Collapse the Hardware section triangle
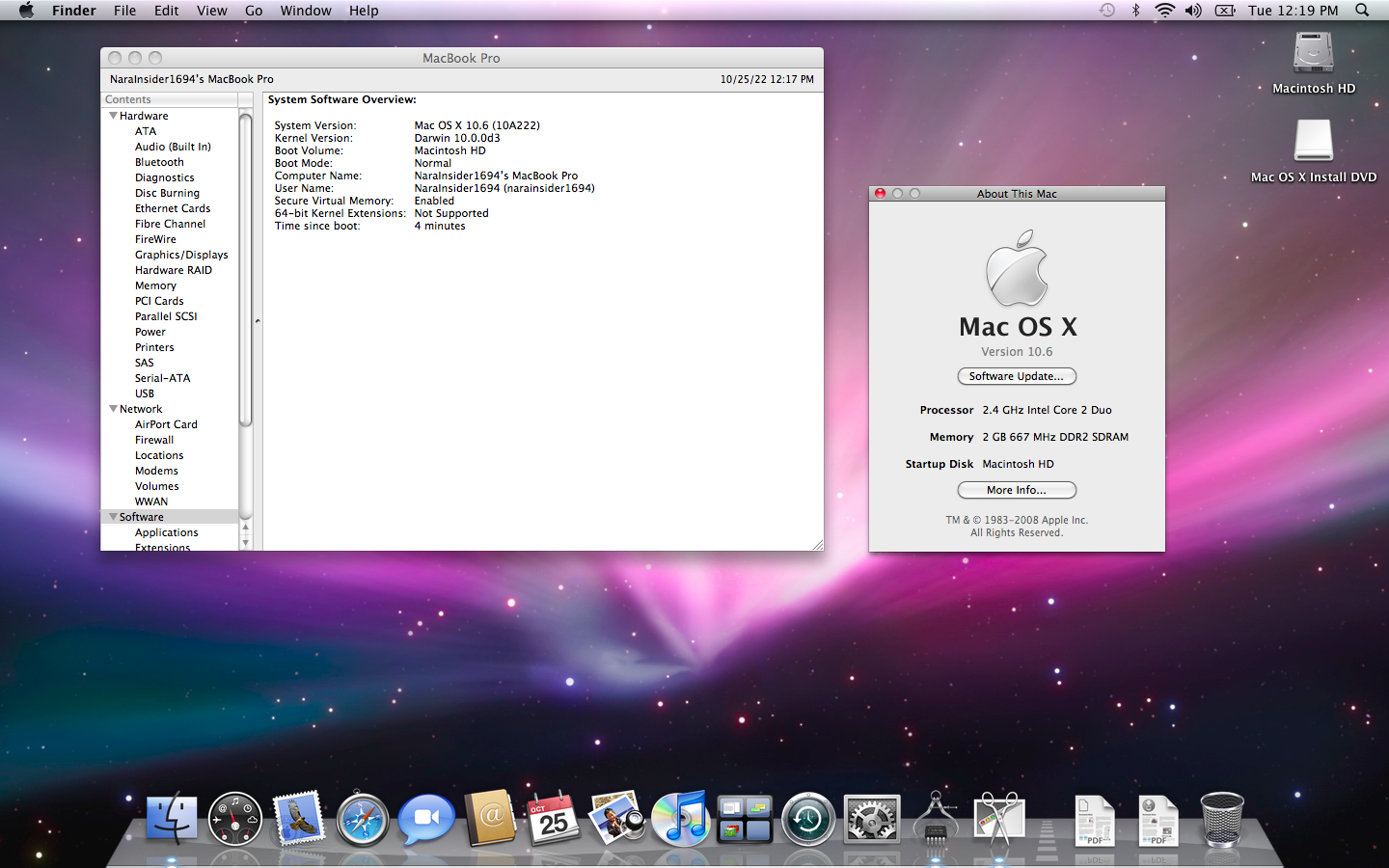 113,116
